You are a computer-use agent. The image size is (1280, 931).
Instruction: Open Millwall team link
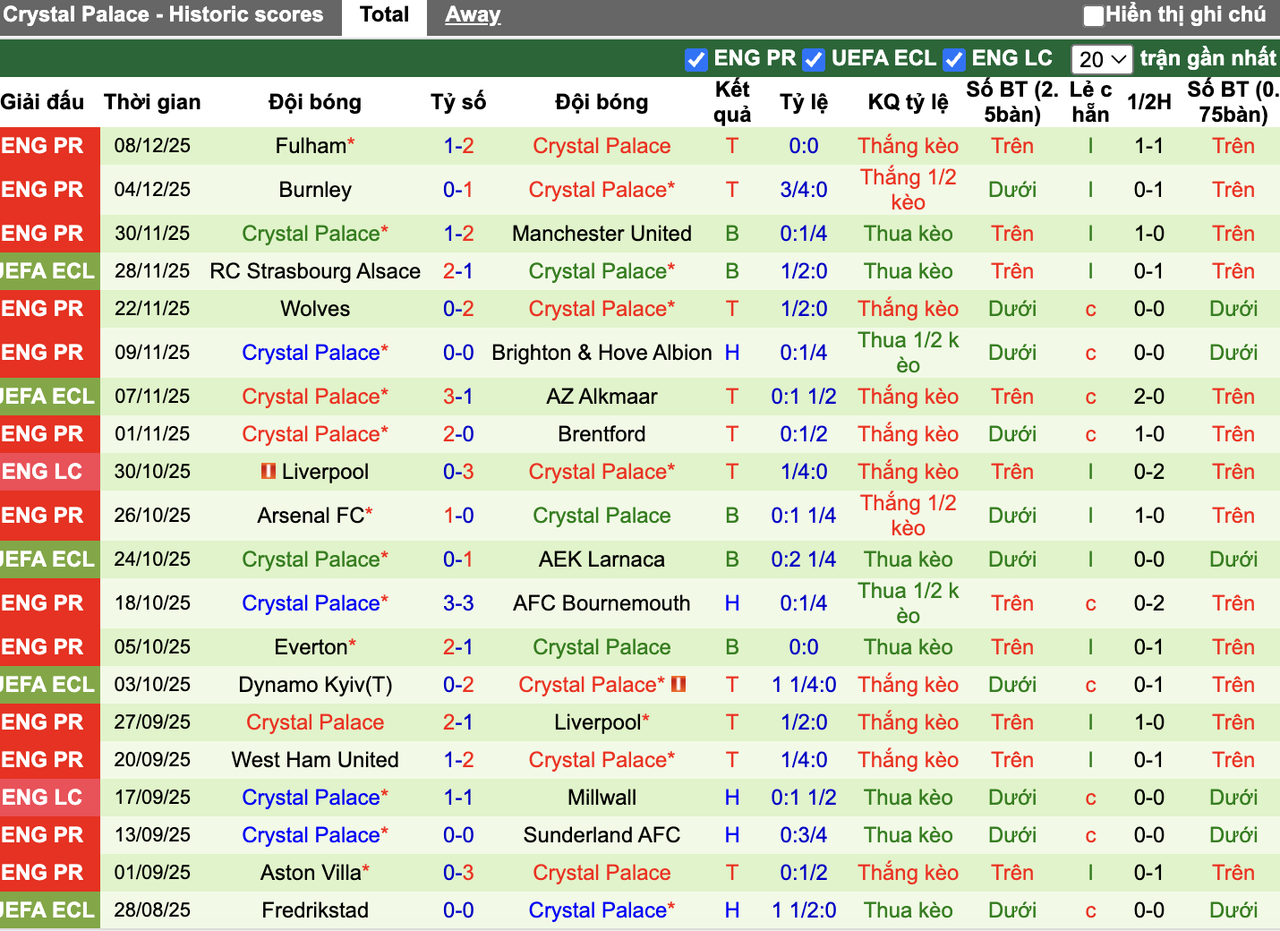602,799
